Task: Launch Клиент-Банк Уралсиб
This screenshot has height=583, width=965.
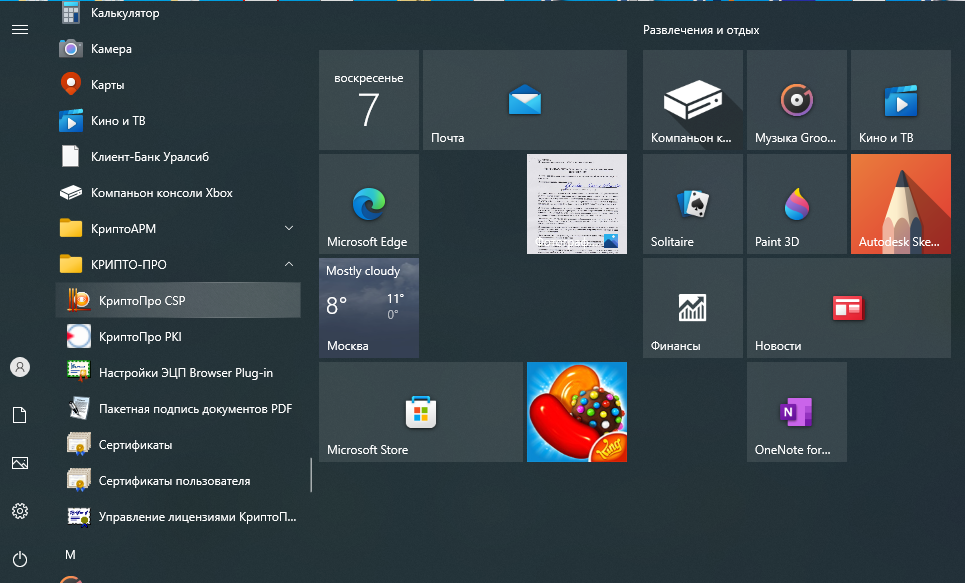Action: pos(178,156)
